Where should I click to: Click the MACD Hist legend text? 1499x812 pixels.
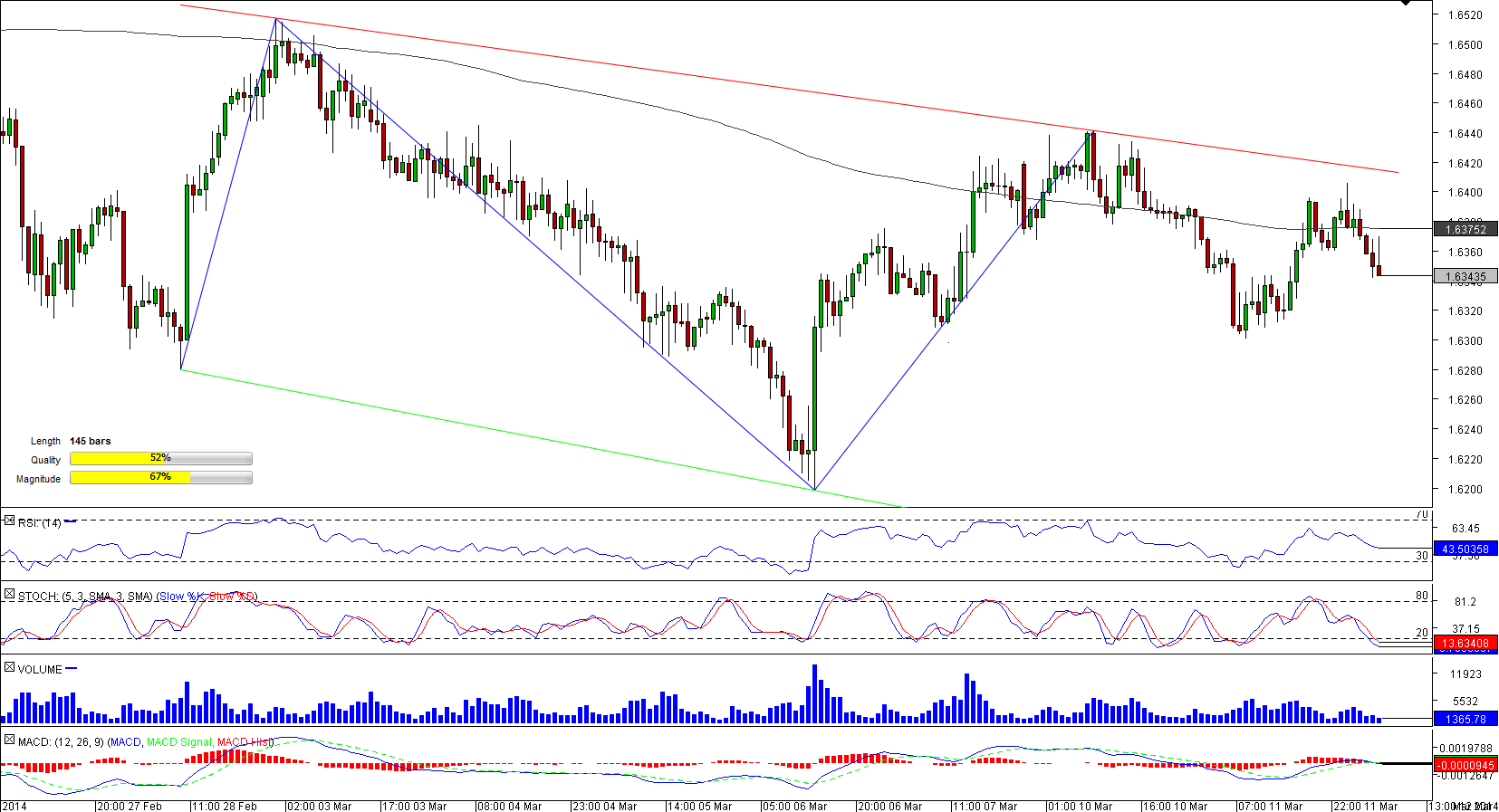coord(244,742)
